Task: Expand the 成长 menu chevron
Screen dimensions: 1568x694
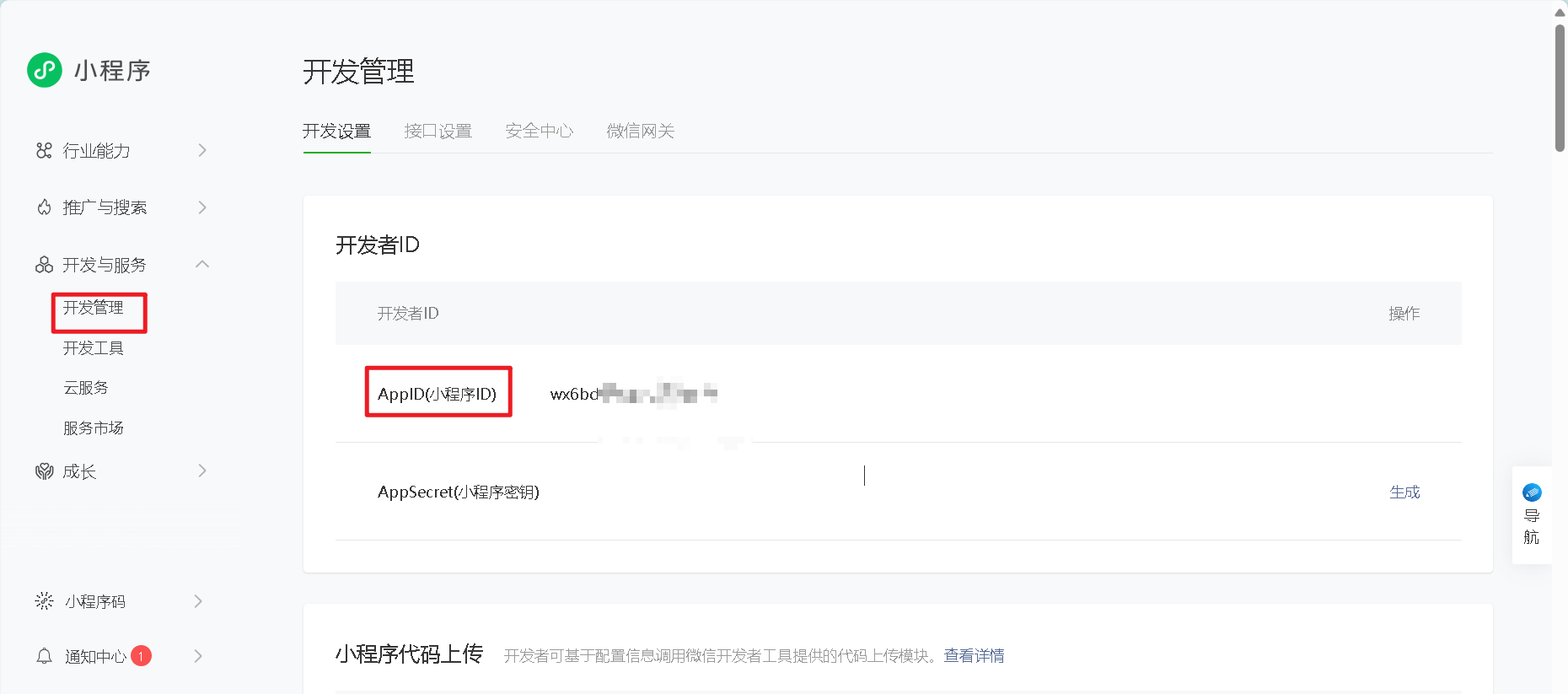Action: coord(202,471)
